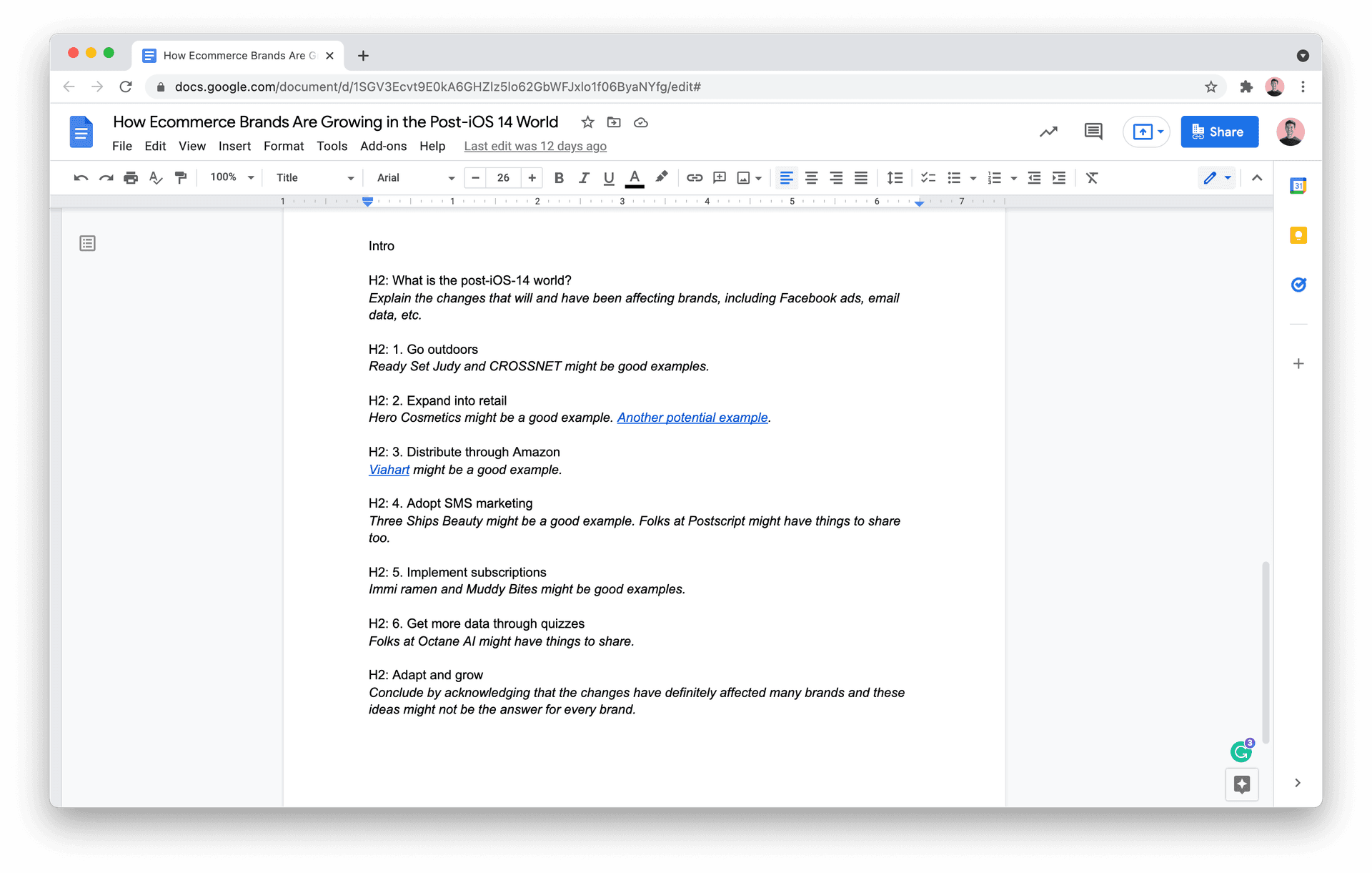
Task: Open 'Last edit was 12 days ago' history
Action: (535, 146)
